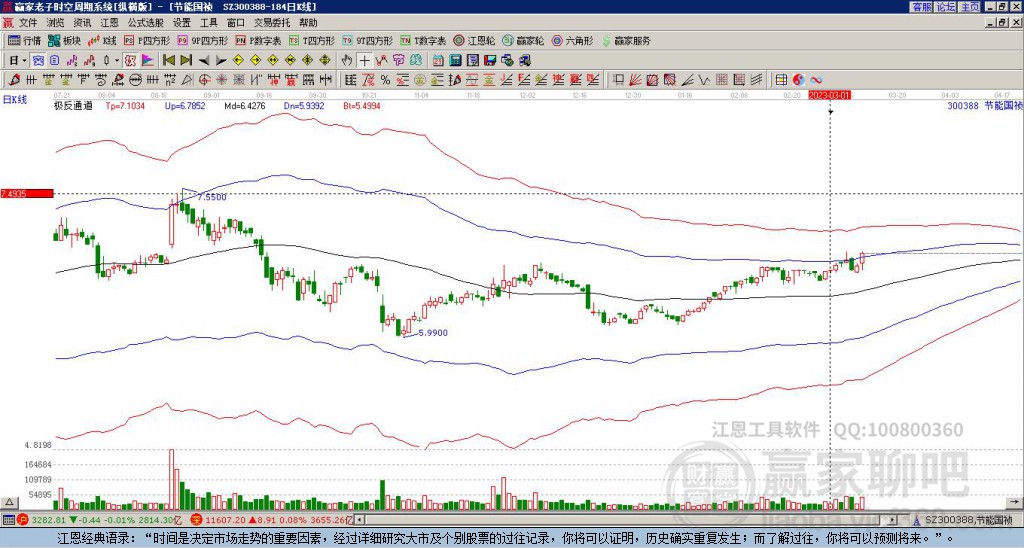The height and width of the screenshot is (548, 1024).
Task: Open the 板块 sector view
Action: pyautogui.click(x=64, y=40)
